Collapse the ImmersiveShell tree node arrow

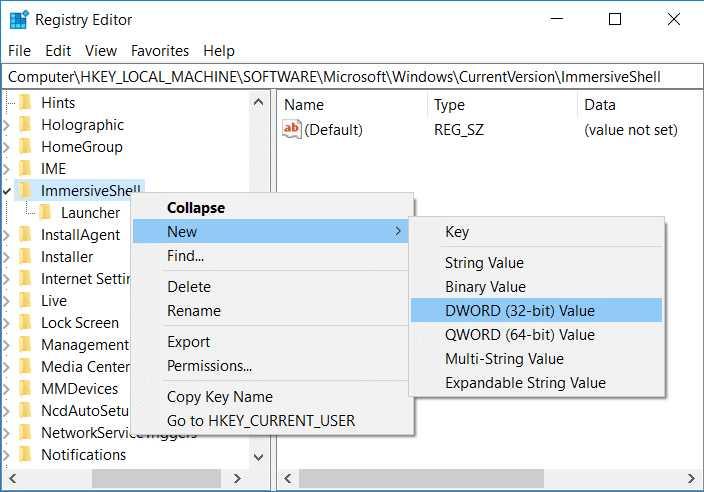click(8, 190)
